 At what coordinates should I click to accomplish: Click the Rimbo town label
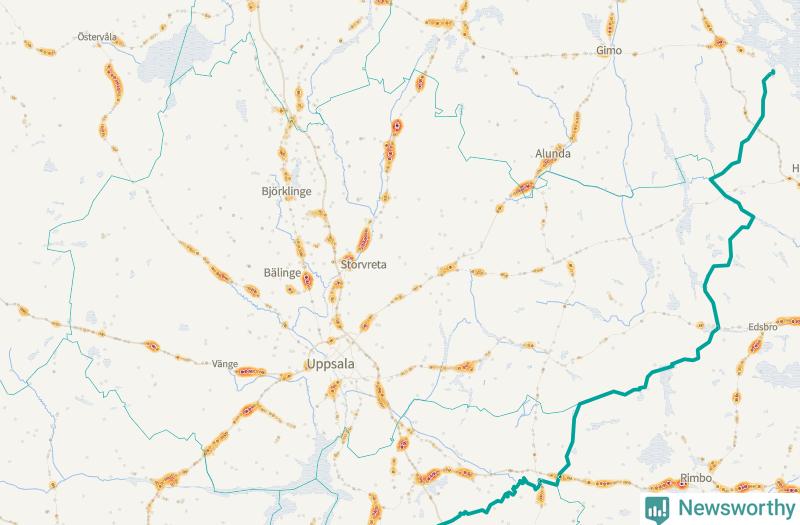point(696,479)
